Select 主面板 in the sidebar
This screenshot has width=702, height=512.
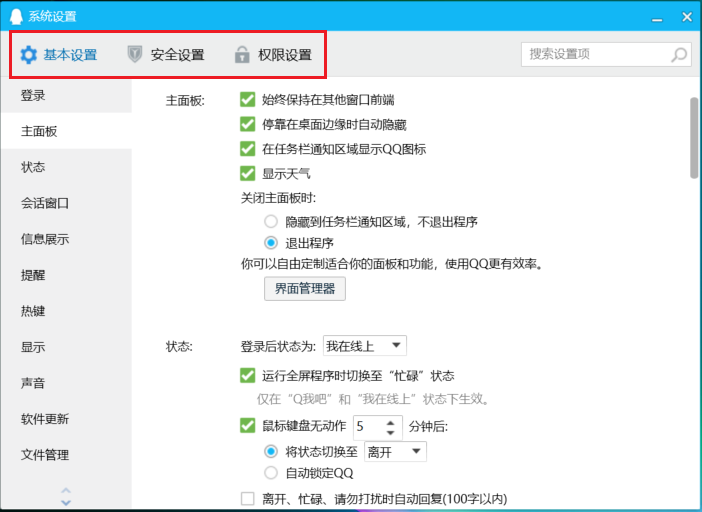tap(66, 131)
